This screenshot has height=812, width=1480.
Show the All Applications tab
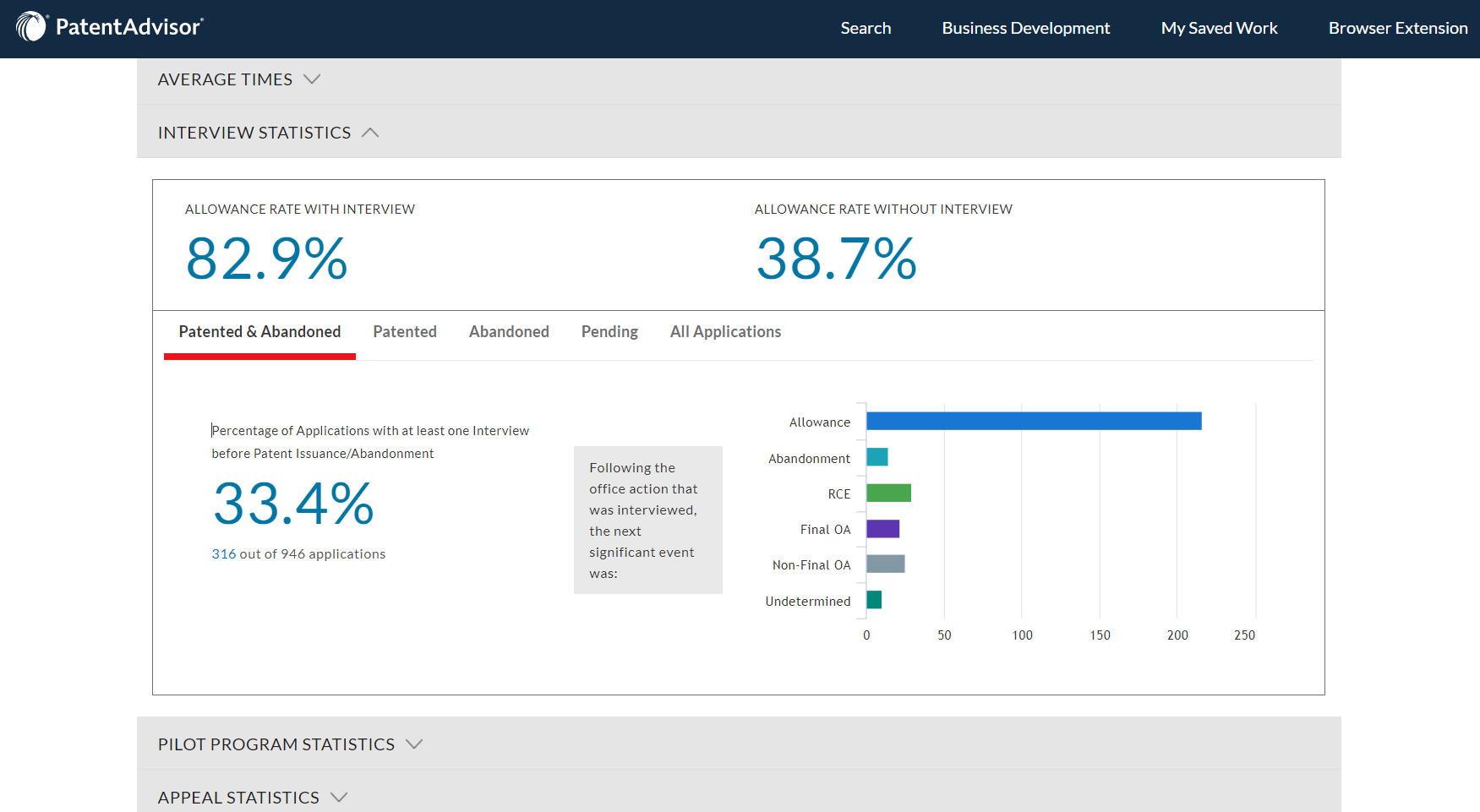point(725,332)
